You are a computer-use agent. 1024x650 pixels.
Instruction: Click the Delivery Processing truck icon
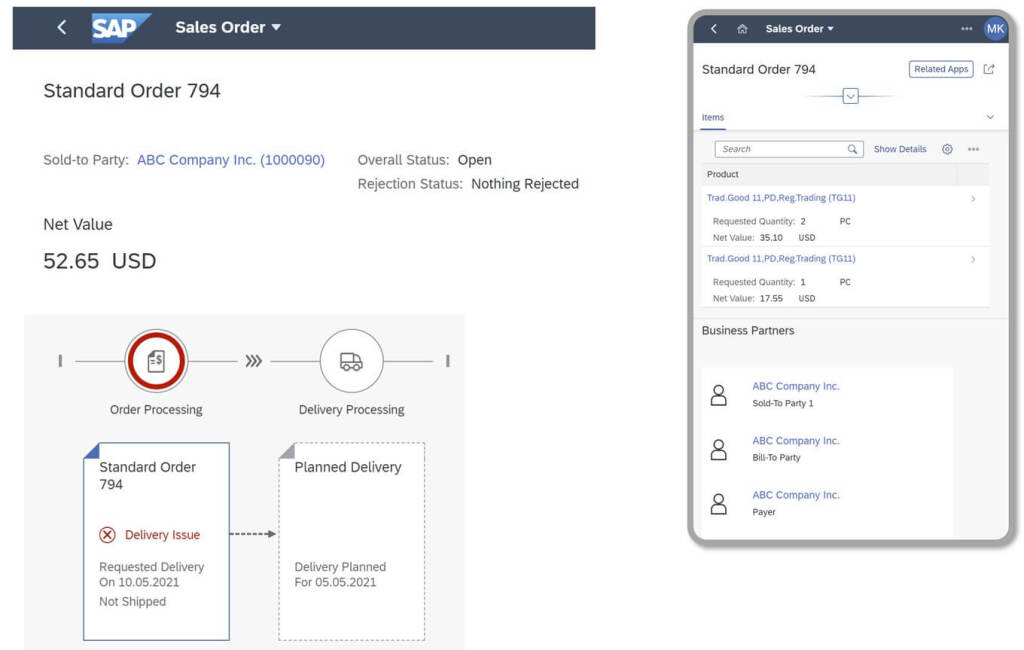click(x=351, y=361)
